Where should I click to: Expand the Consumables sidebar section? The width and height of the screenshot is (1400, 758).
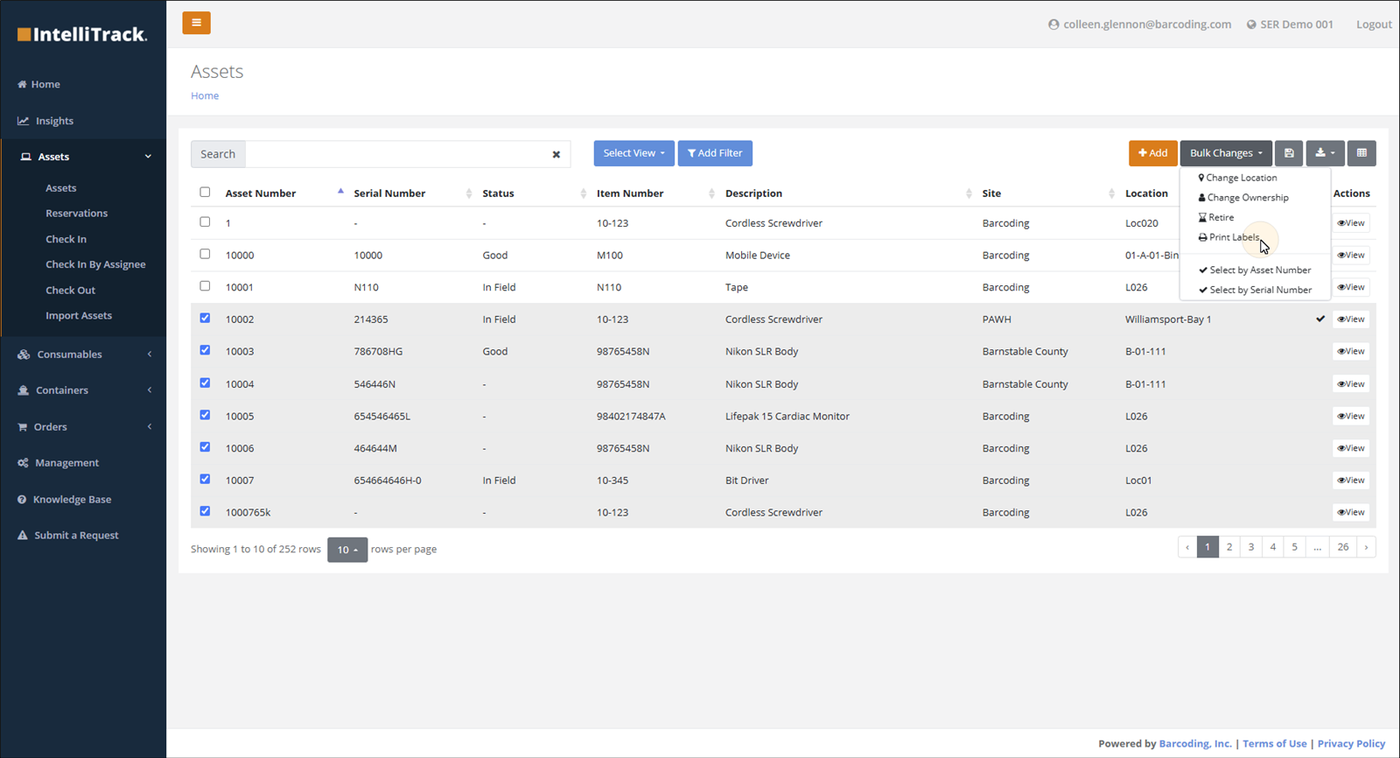(x=84, y=354)
